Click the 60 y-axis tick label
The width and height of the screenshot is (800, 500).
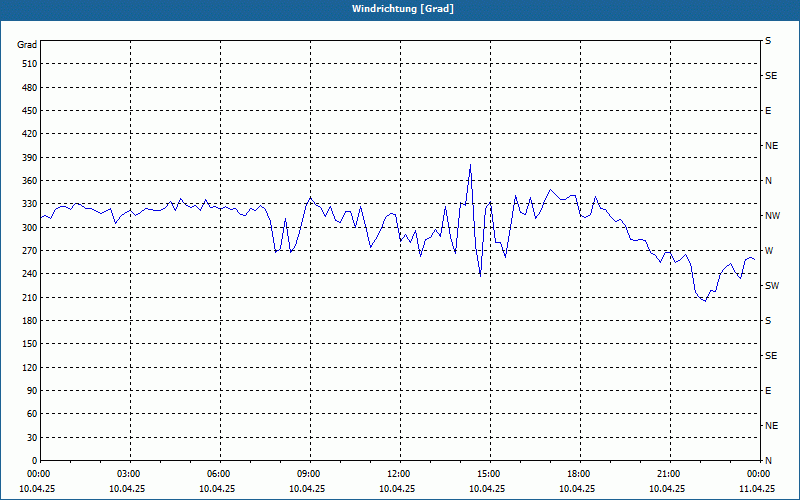point(32,414)
